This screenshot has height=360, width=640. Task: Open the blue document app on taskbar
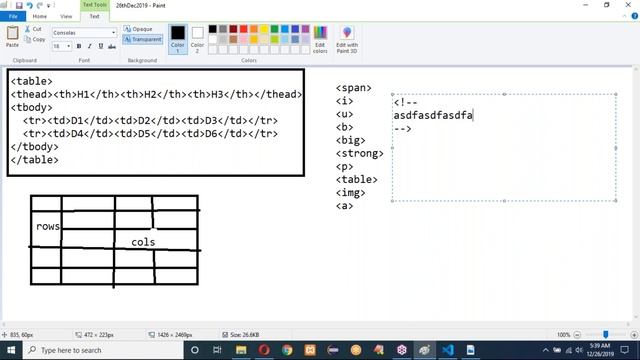click(x=471, y=350)
